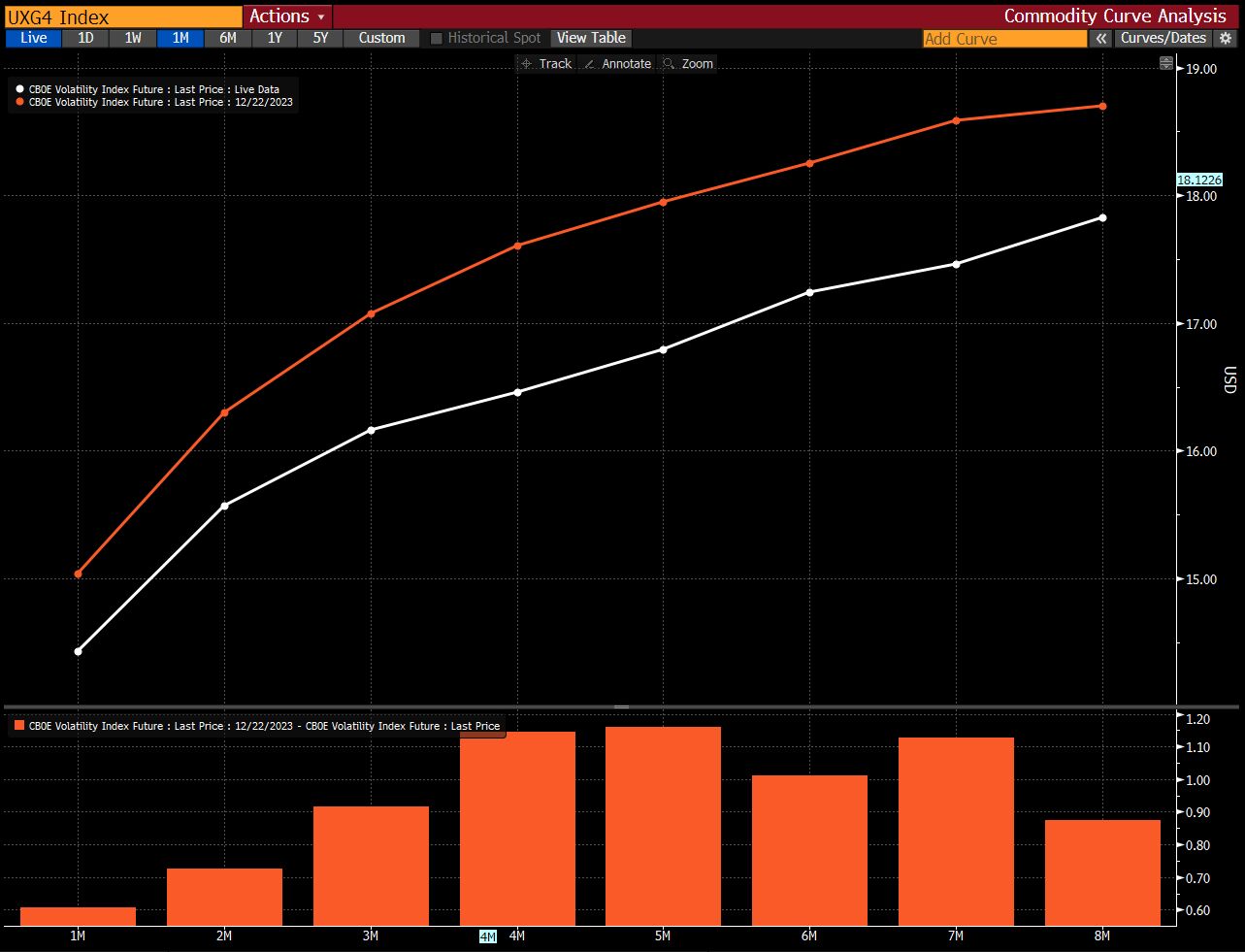Open the Actions dropdown menu
Screen dimensions: 1245x952
(x=287, y=16)
